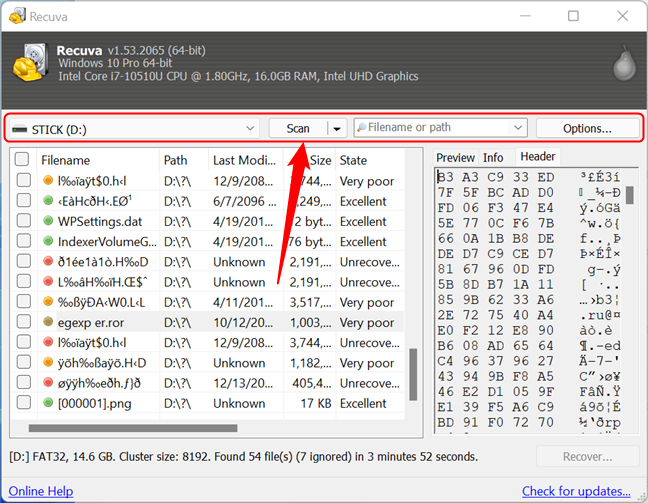Check the box for WPSettings.dat
The width and height of the screenshot is (648, 503).
24,221
